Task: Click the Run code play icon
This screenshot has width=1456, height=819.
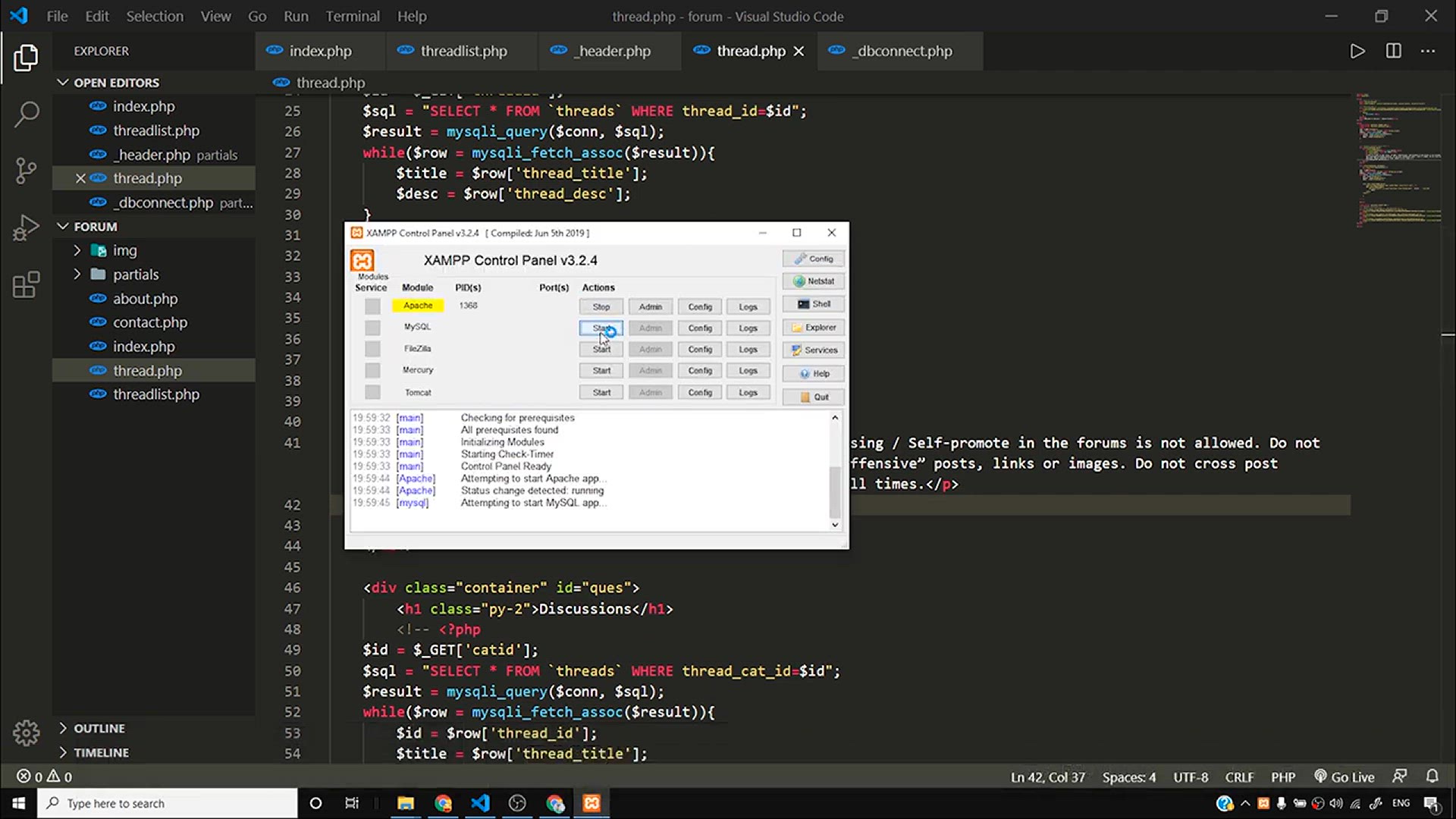Action: [1357, 51]
